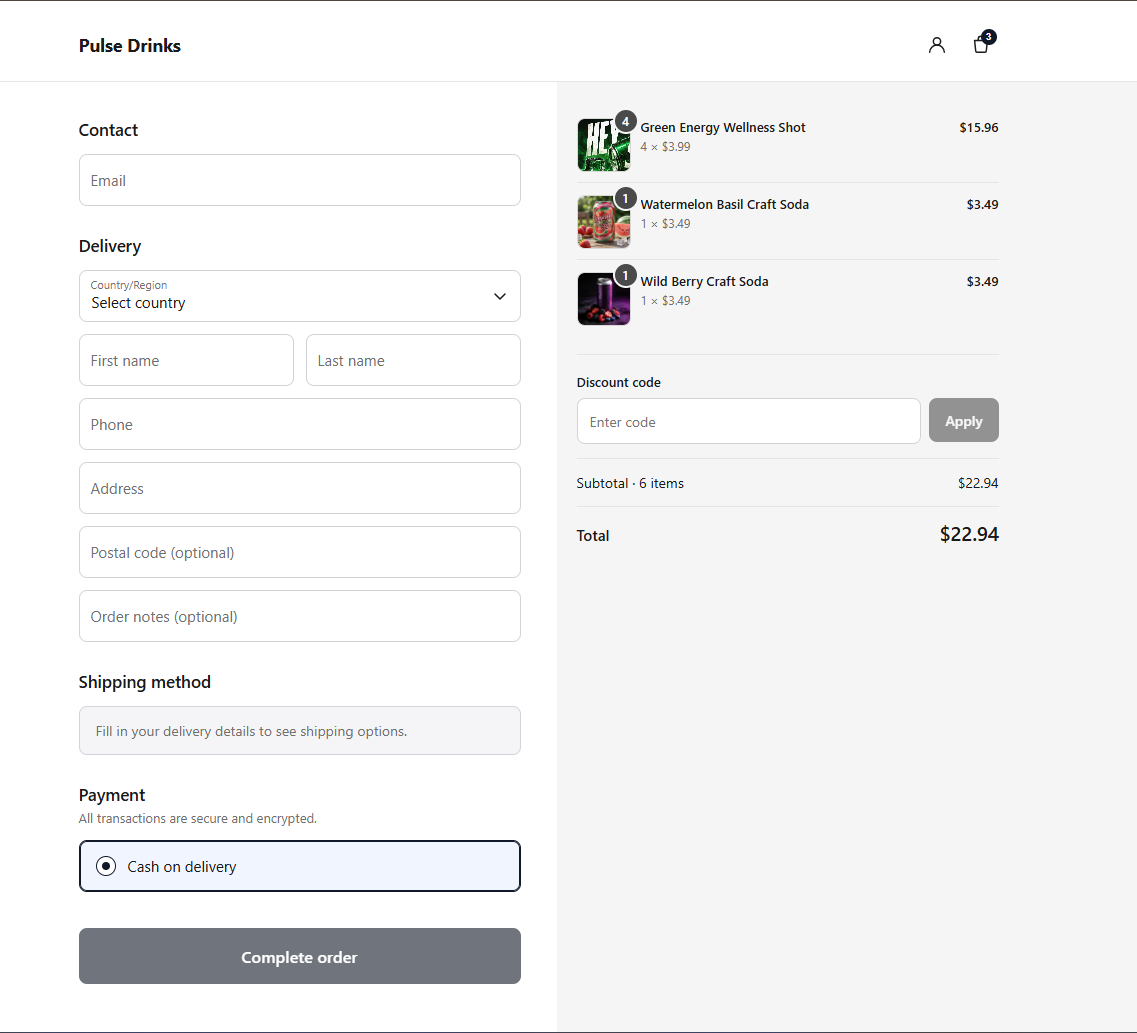The image size is (1137, 1033).
Task: Select the $15.96 line price
Action: click(x=979, y=128)
